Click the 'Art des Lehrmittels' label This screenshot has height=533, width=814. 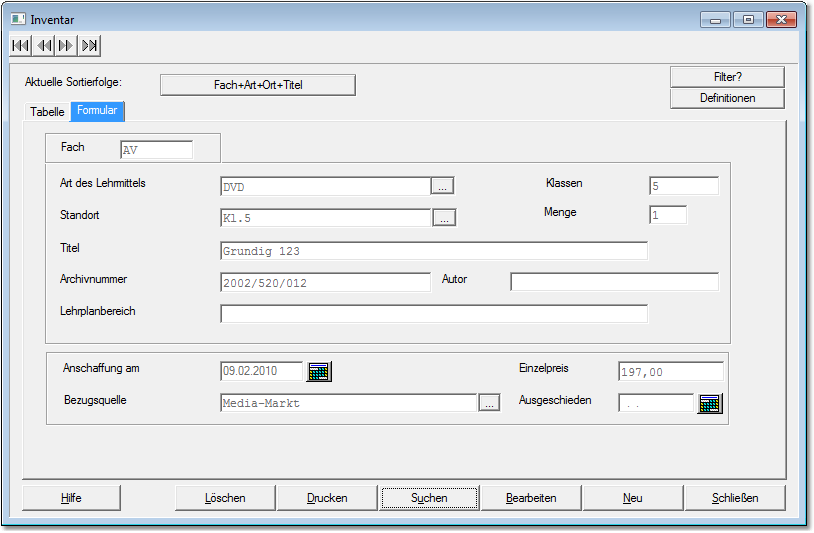(x=103, y=183)
